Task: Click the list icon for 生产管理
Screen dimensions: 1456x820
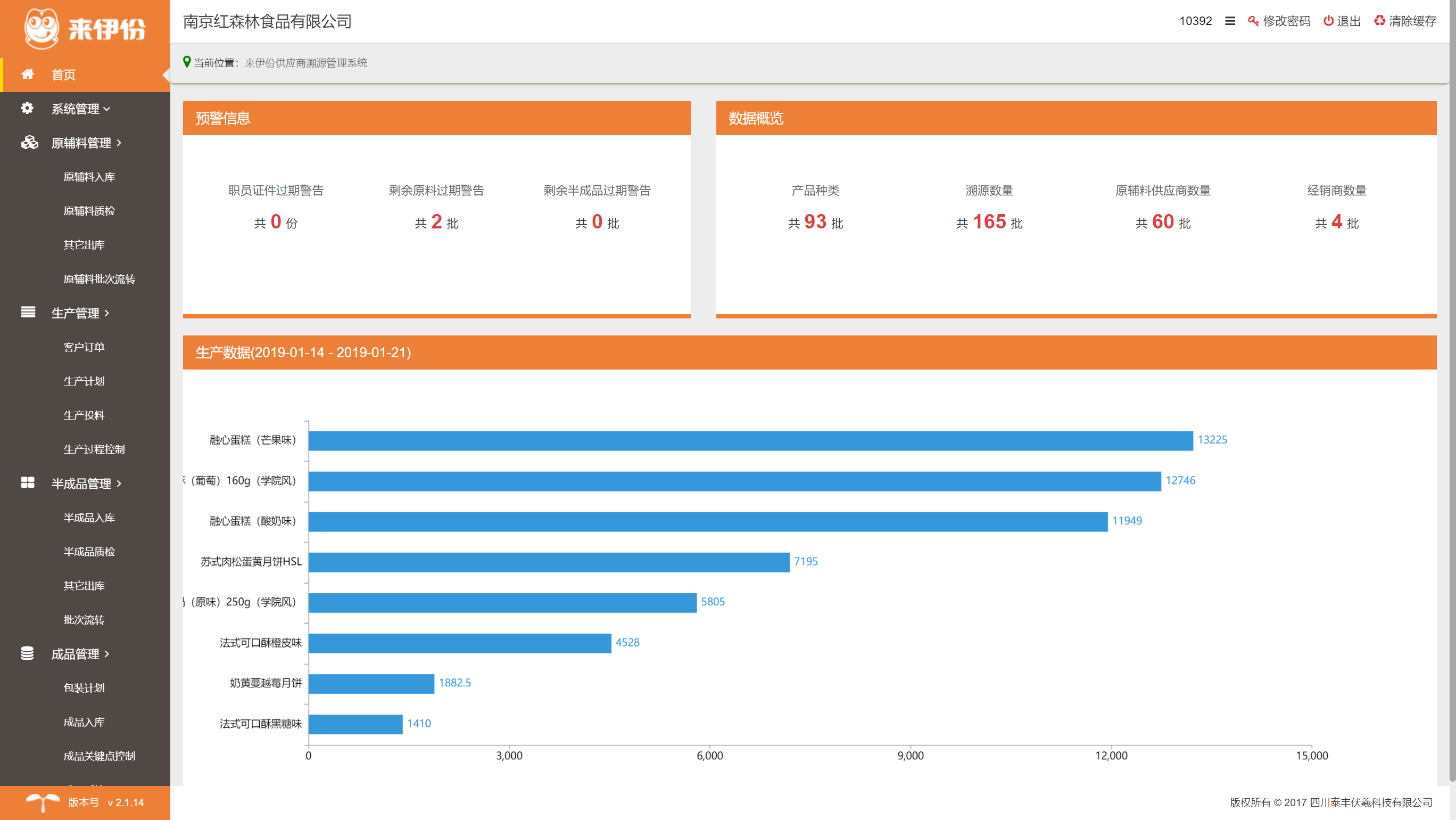Action: tap(28, 312)
